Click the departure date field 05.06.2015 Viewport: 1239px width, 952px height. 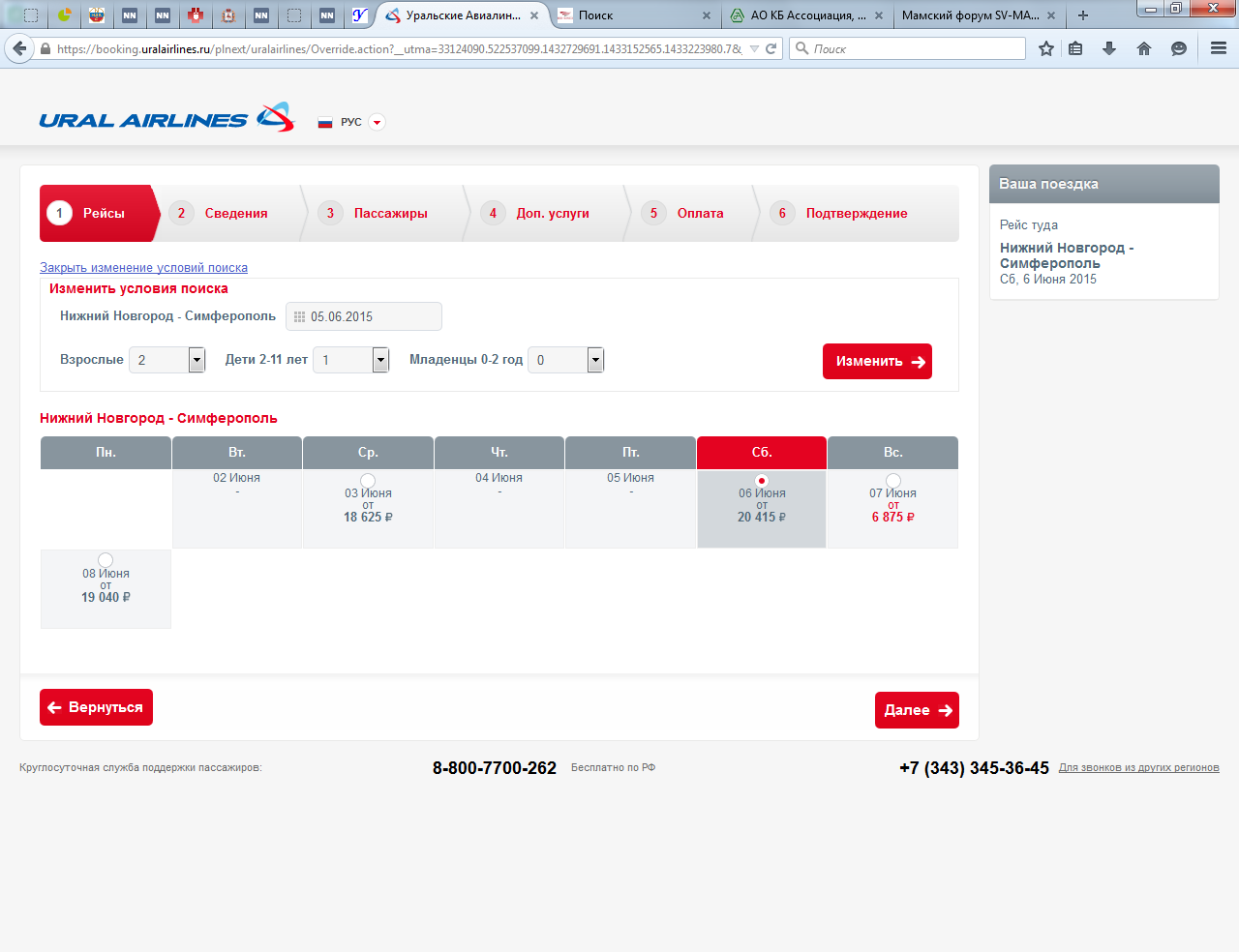click(x=364, y=316)
